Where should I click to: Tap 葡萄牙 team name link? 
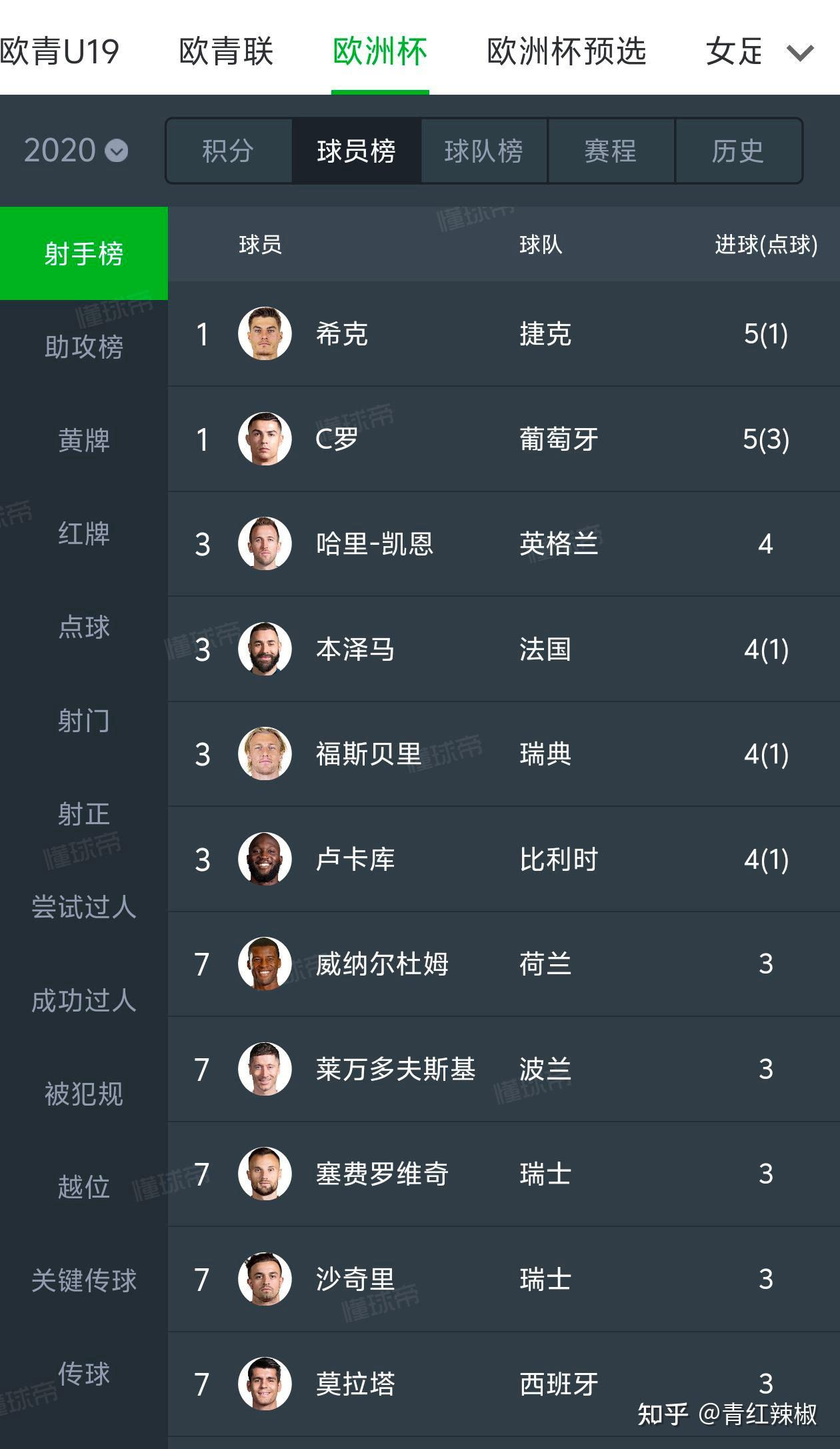click(559, 439)
